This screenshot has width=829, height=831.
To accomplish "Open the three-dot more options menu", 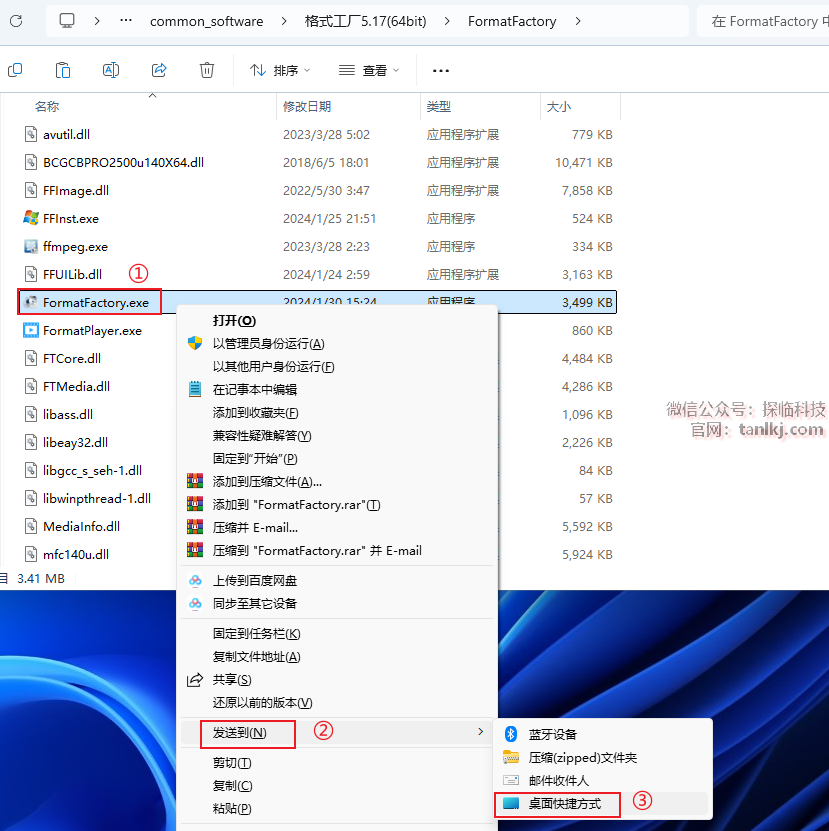I will tap(441, 71).
